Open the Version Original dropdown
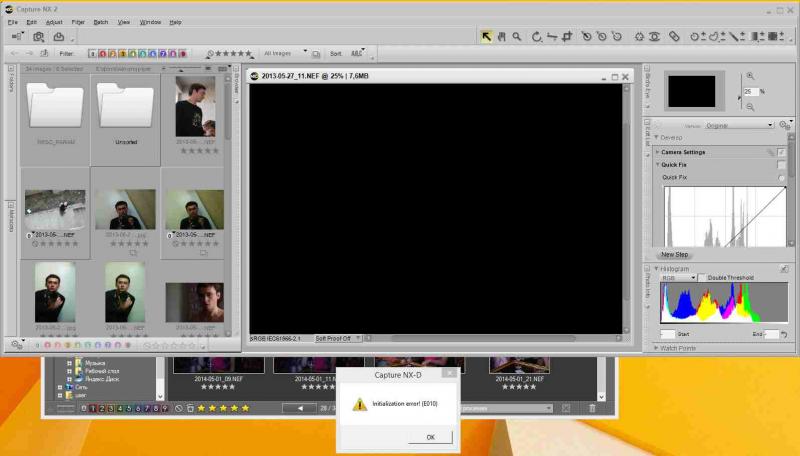 (739, 125)
